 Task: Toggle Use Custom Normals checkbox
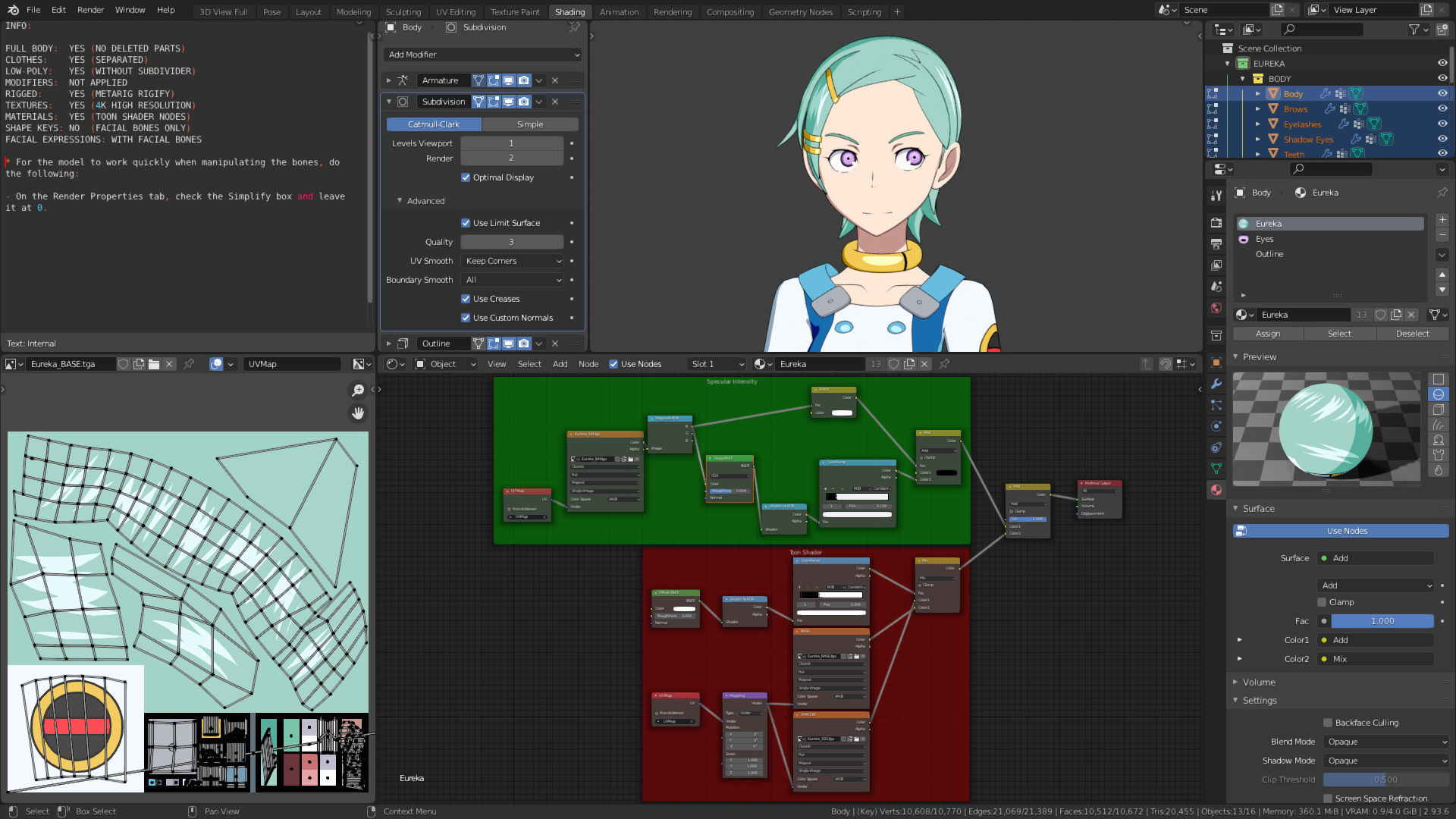(466, 318)
